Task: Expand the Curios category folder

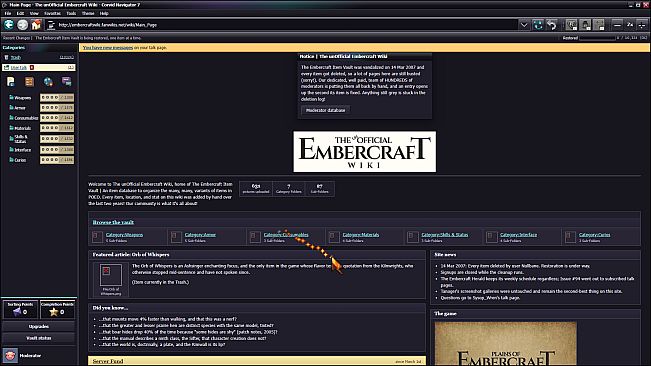Action: click(x=17, y=160)
